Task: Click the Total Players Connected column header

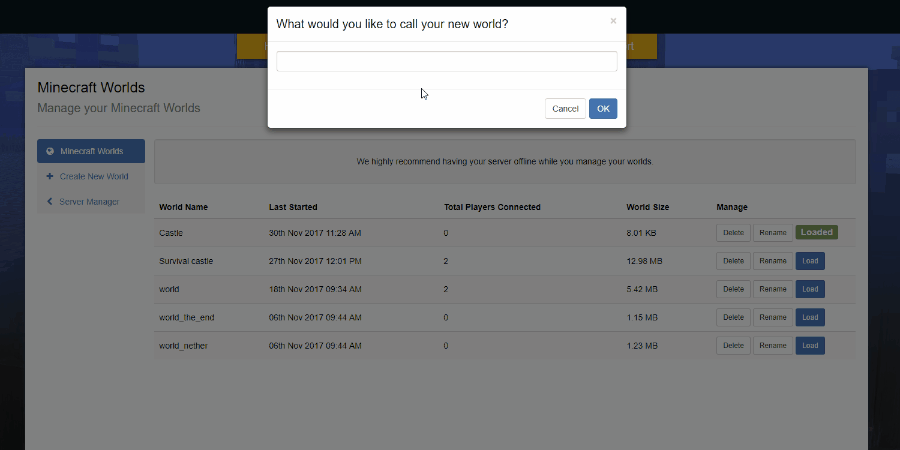Action: [x=492, y=207]
